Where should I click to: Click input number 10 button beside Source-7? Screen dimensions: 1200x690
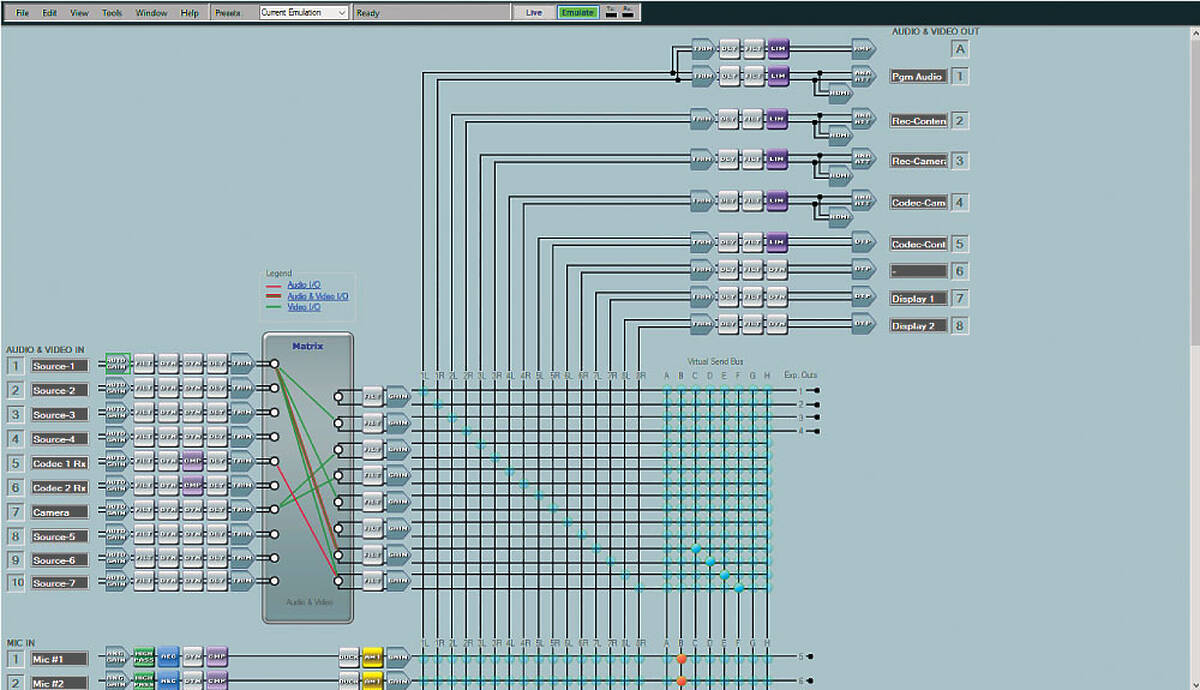point(16,582)
